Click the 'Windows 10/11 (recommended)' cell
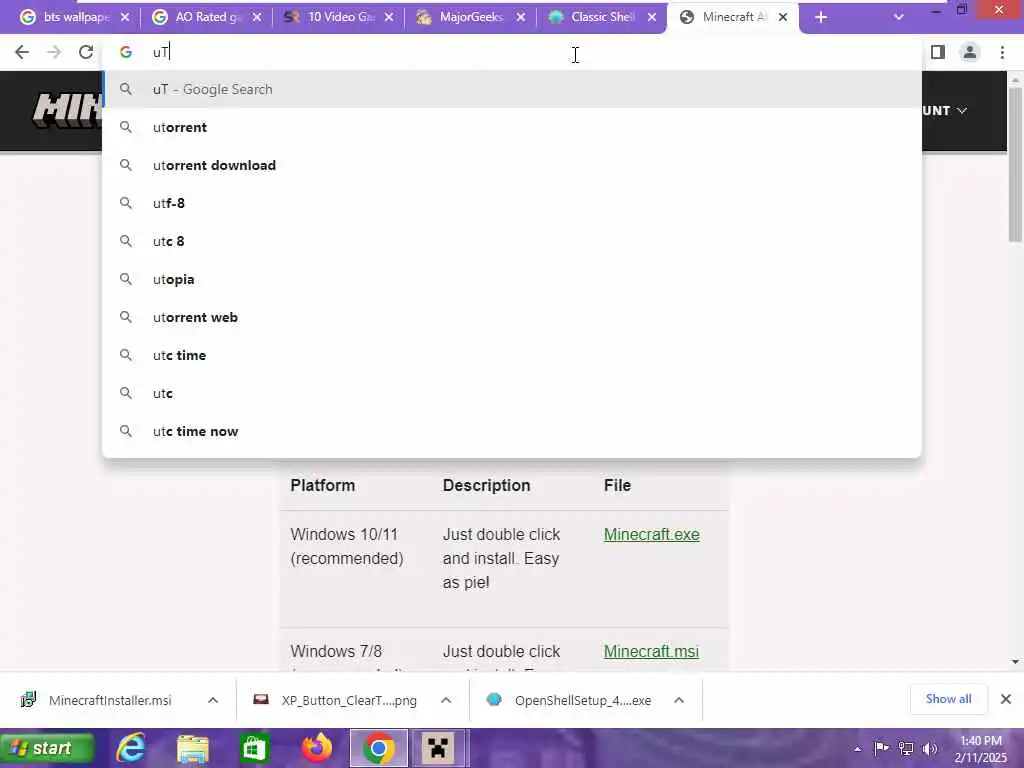This screenshot has width=1024, height=768. (x=347, y=546)
